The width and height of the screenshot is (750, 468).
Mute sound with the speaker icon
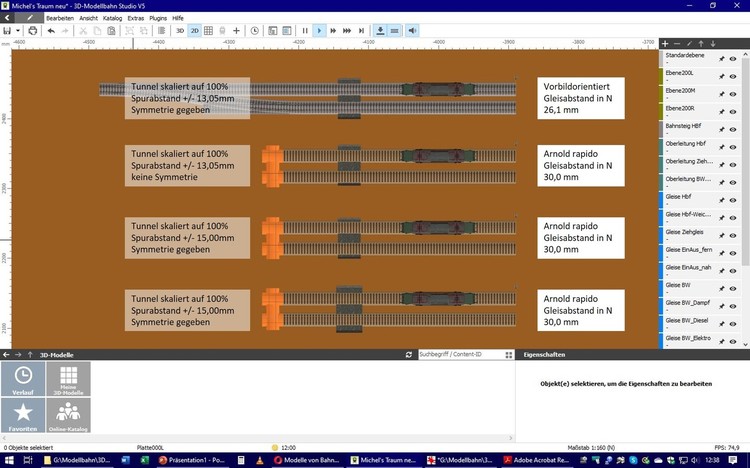coord(412,31)
